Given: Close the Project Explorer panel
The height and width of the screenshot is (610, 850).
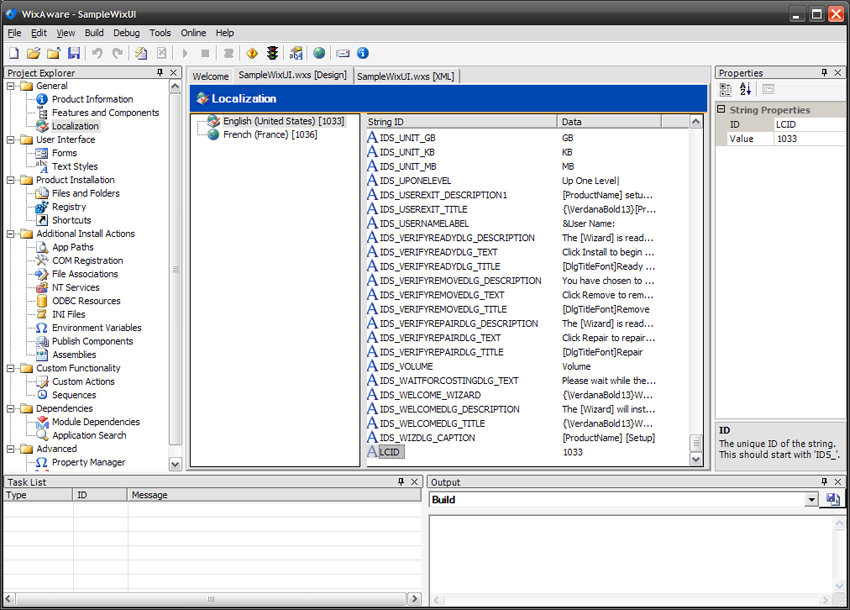Looking at the screenshot, I should (x=173, y=73).
